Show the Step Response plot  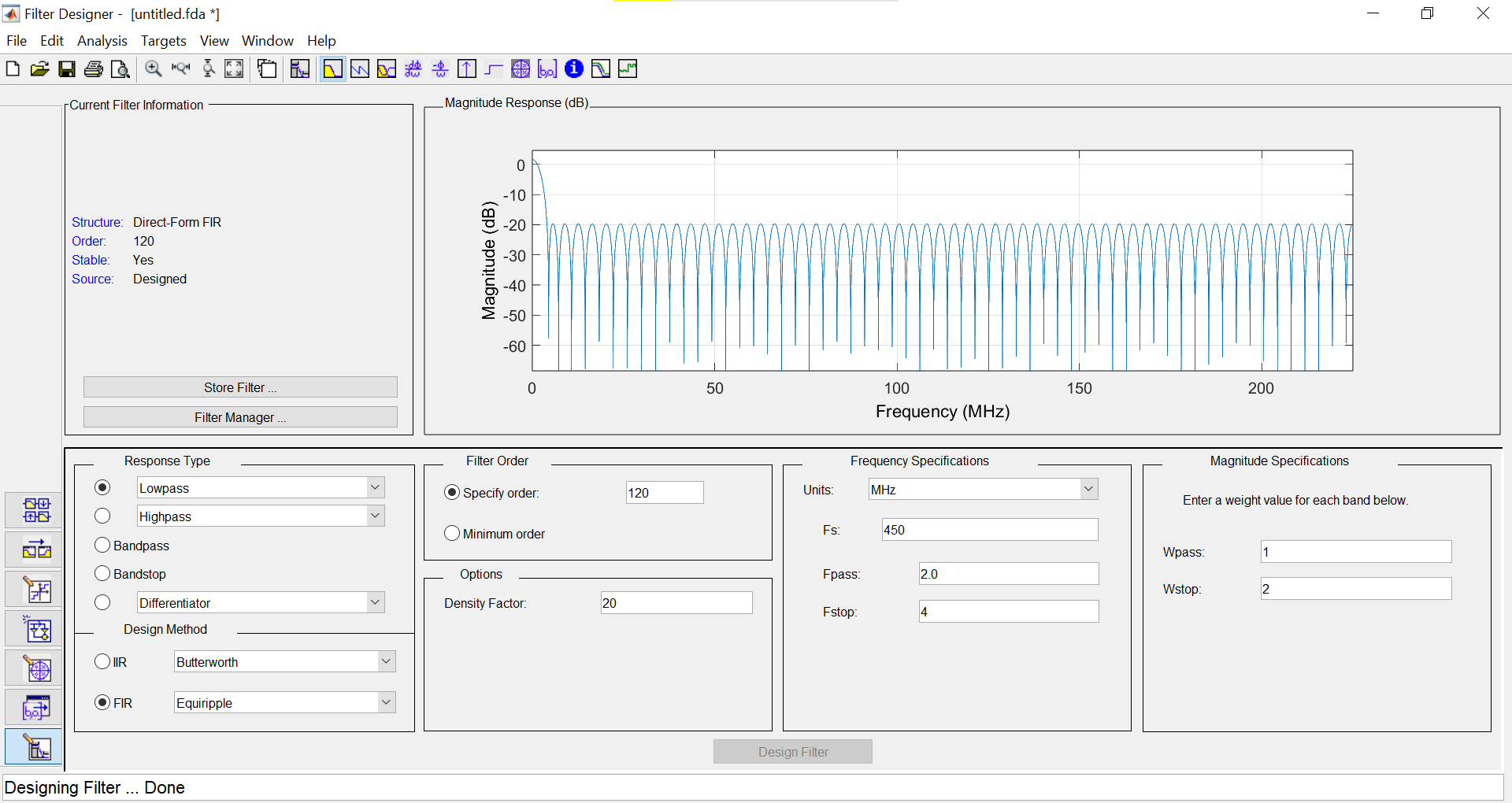494,69
